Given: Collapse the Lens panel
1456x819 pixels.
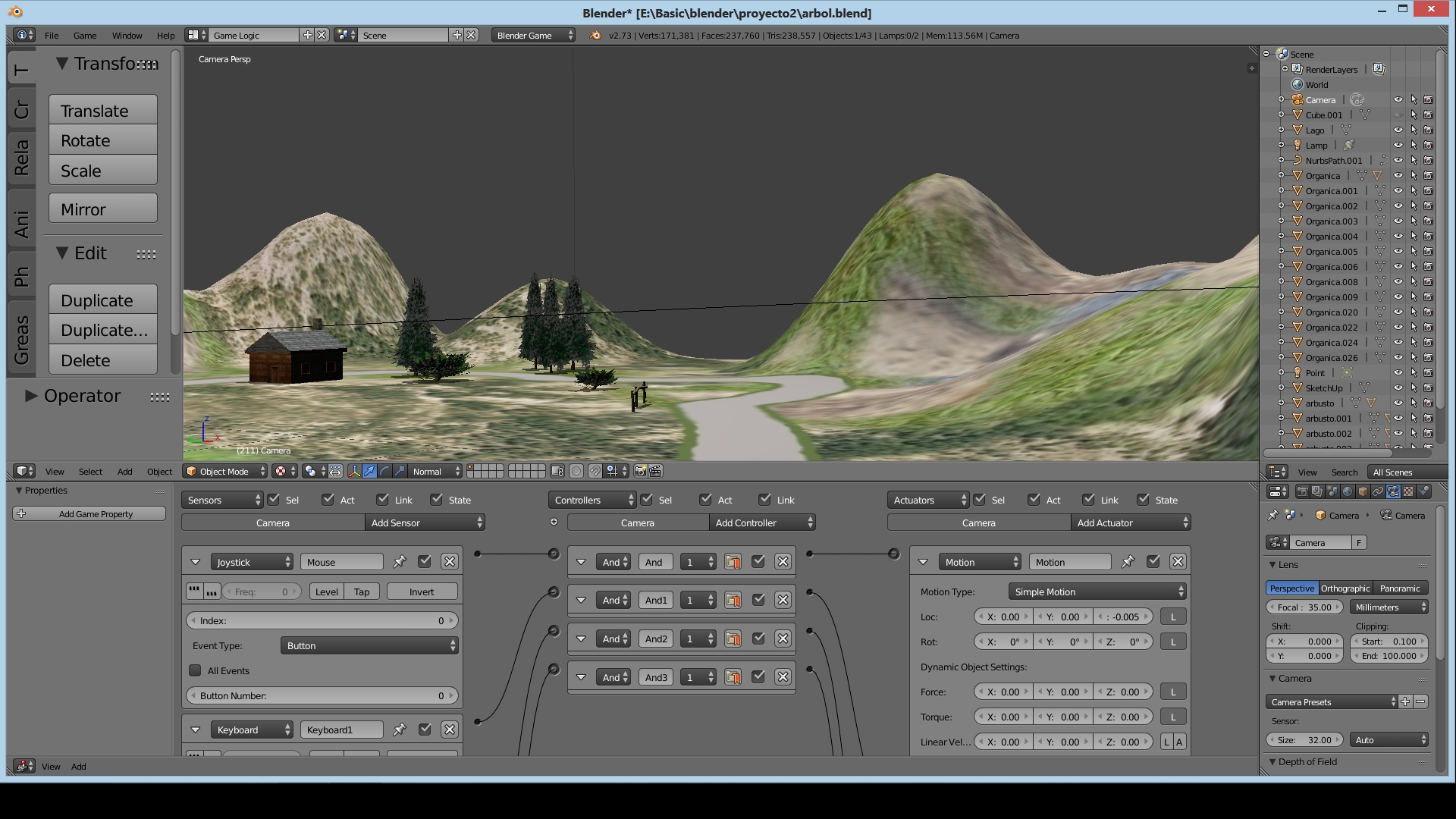Looking at the screenshot, I should tap(1273, 565).
